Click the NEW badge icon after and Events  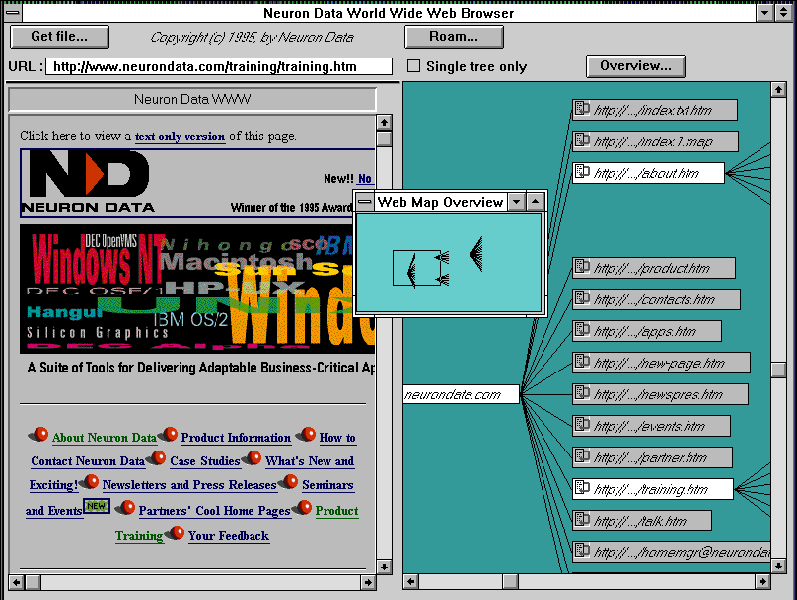(96, 506)
